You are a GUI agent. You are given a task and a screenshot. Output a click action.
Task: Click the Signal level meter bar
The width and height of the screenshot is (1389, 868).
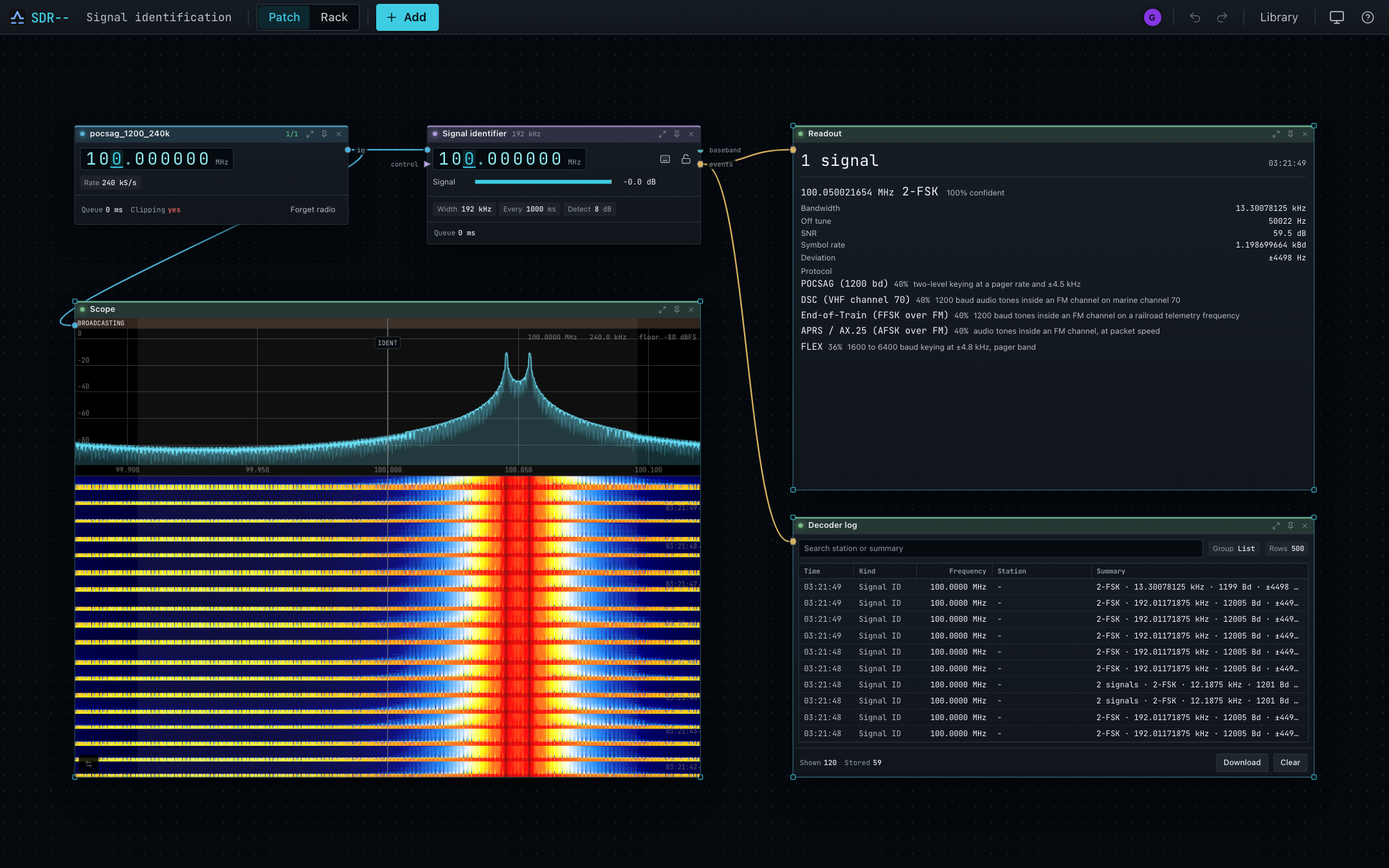(x=543, y=182)
